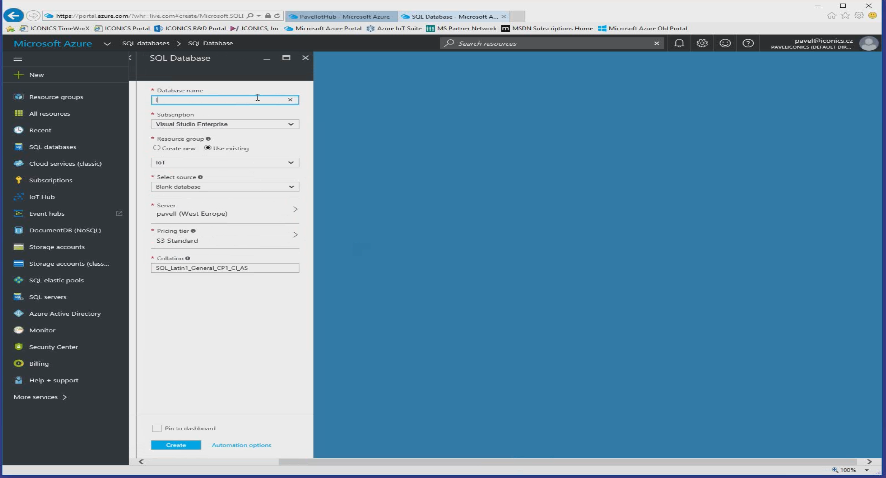The height and width of the screenshot is (478, 886).
Task: Open Azure Active Directory from sidebar
Action: coord(64,314)
